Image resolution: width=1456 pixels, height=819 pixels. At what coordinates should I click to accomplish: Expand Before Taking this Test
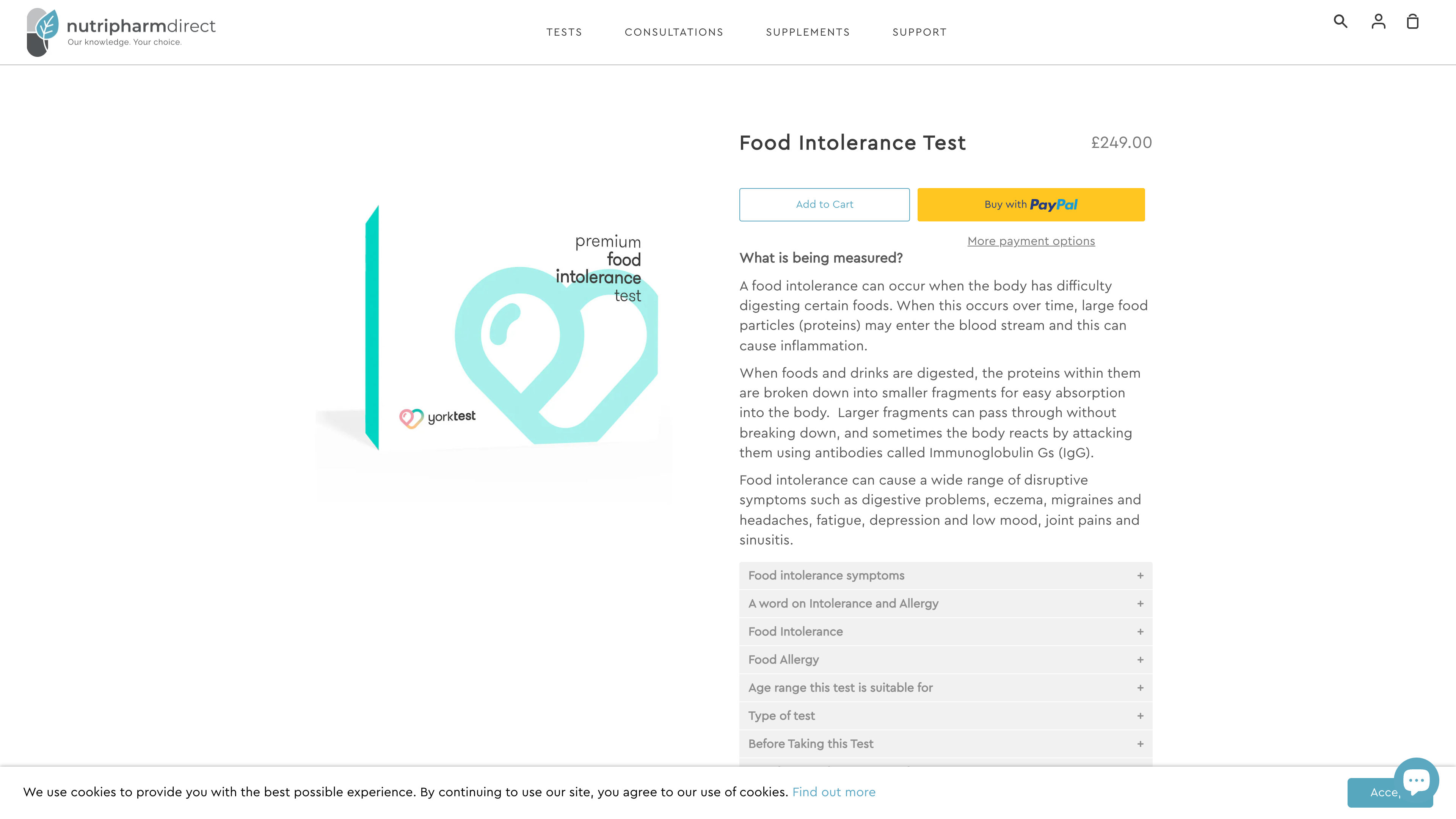pos(945,743)
